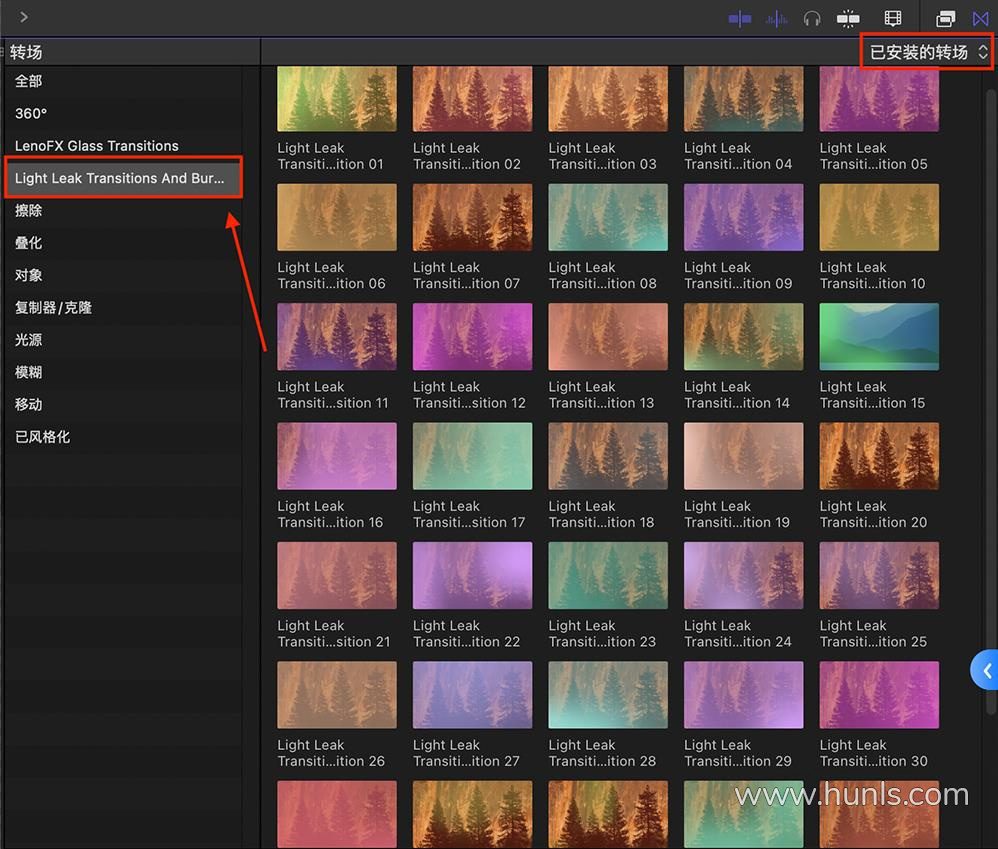
Task: Select the 模糊 category
Action: (x=28, y=372)
